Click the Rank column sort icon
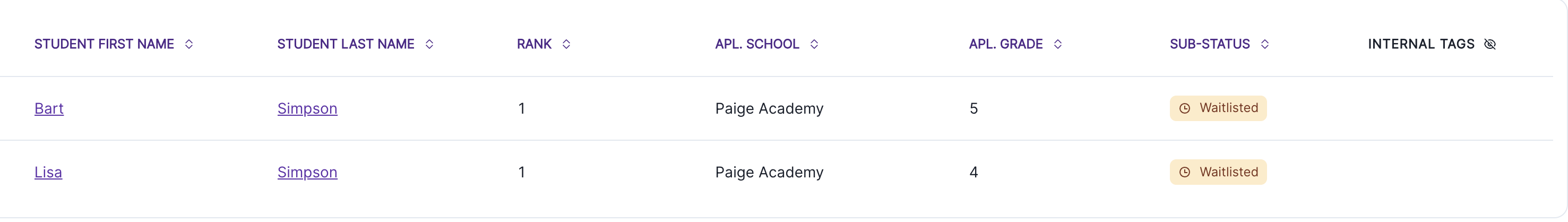 point(566,44)
